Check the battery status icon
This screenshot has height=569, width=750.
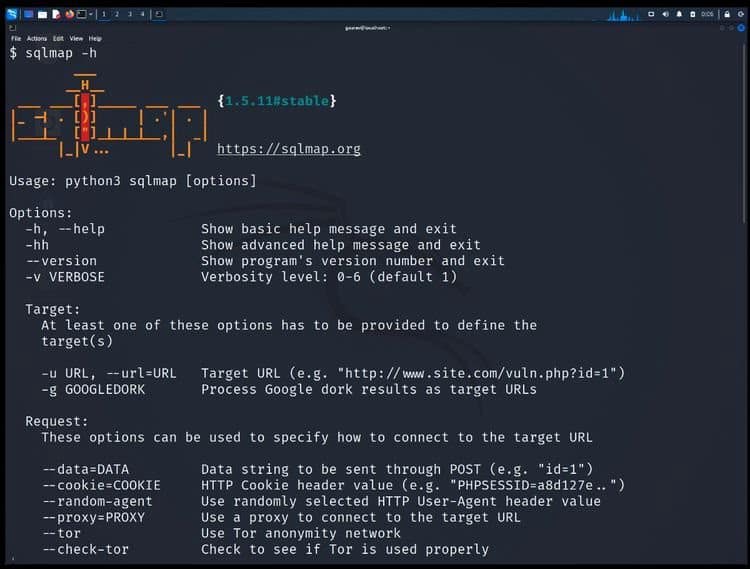click(693, 14)
